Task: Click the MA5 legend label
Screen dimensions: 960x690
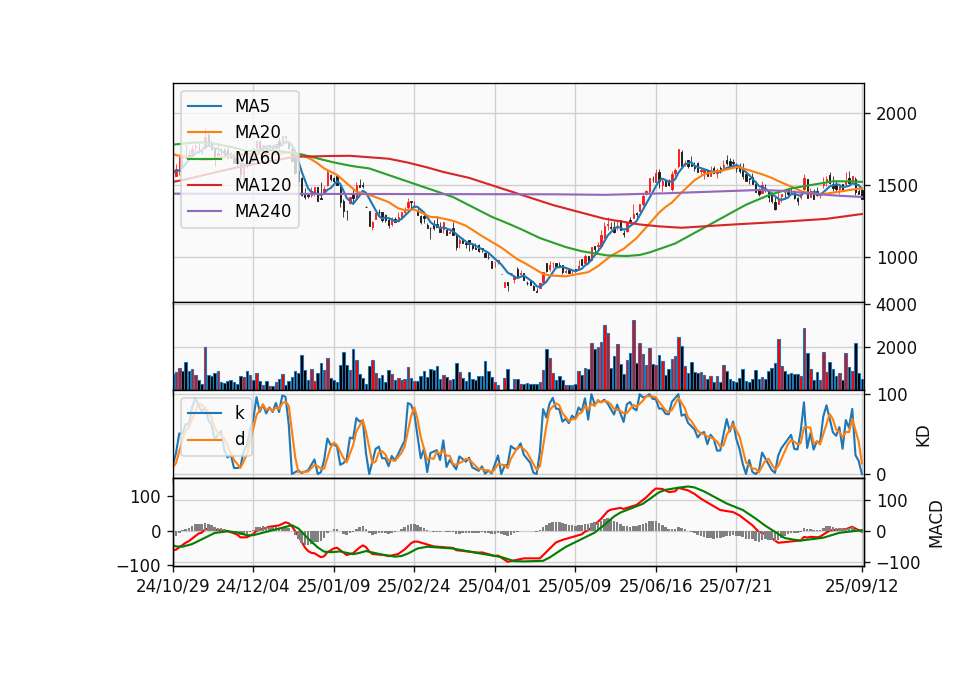Action: (x=252, y=106)
